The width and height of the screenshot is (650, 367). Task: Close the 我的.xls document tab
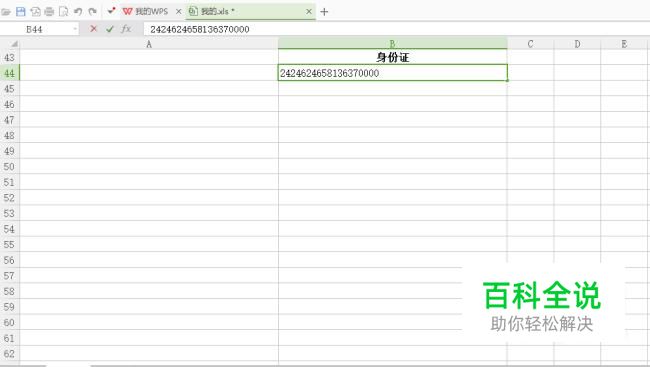309,12
